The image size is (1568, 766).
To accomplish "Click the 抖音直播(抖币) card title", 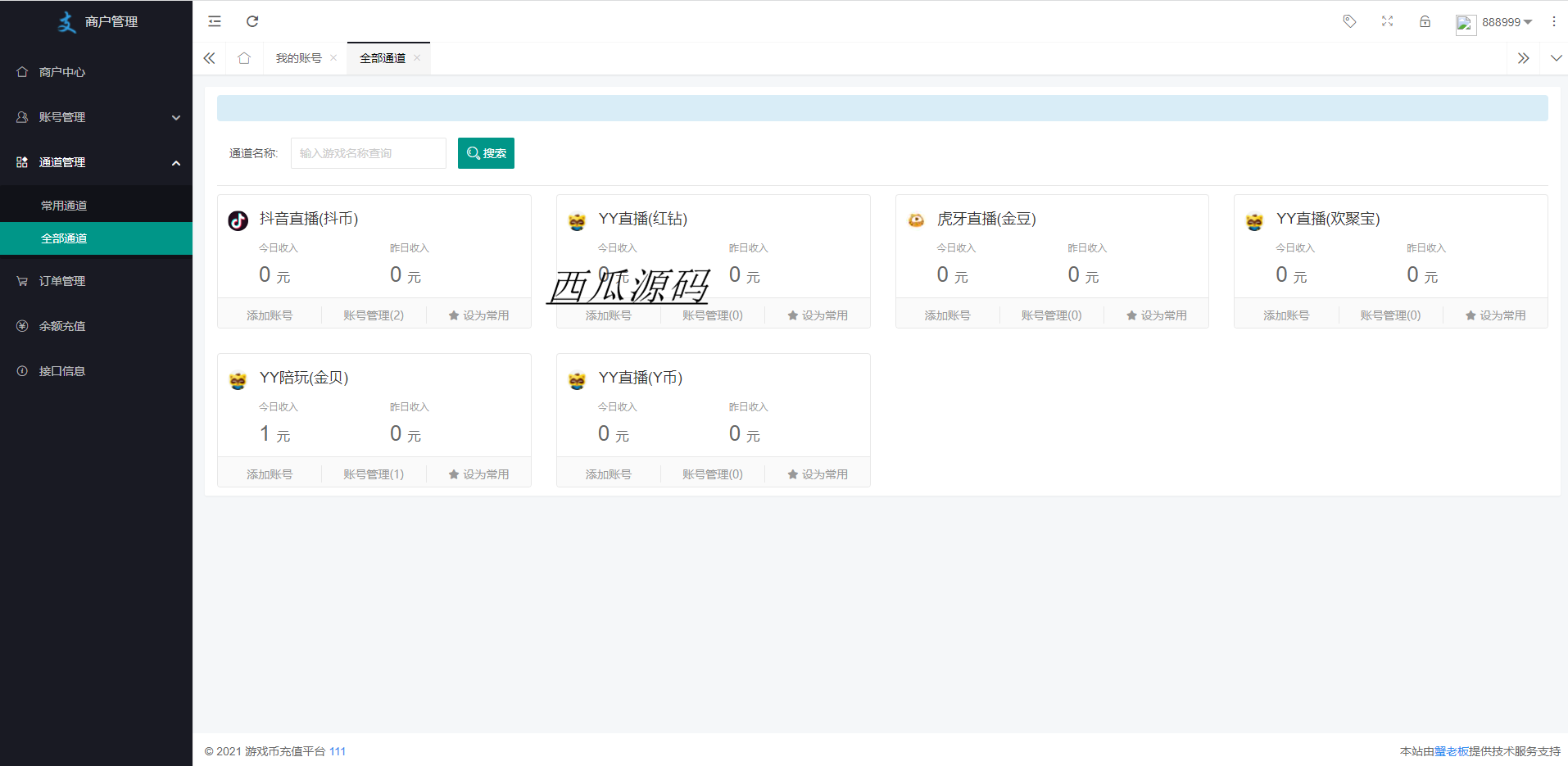I will point(309,219).
